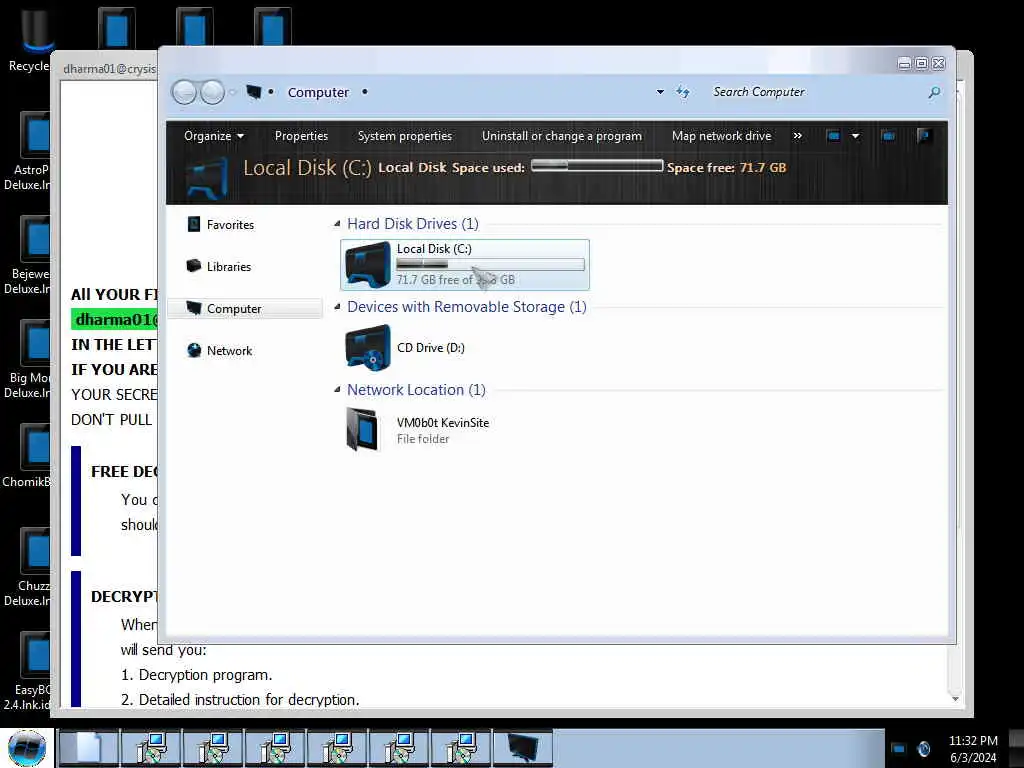This screenshot has width=1024, height=768.
Task: Click the action center flag tray icon
Action: click(x=899, y=748)
